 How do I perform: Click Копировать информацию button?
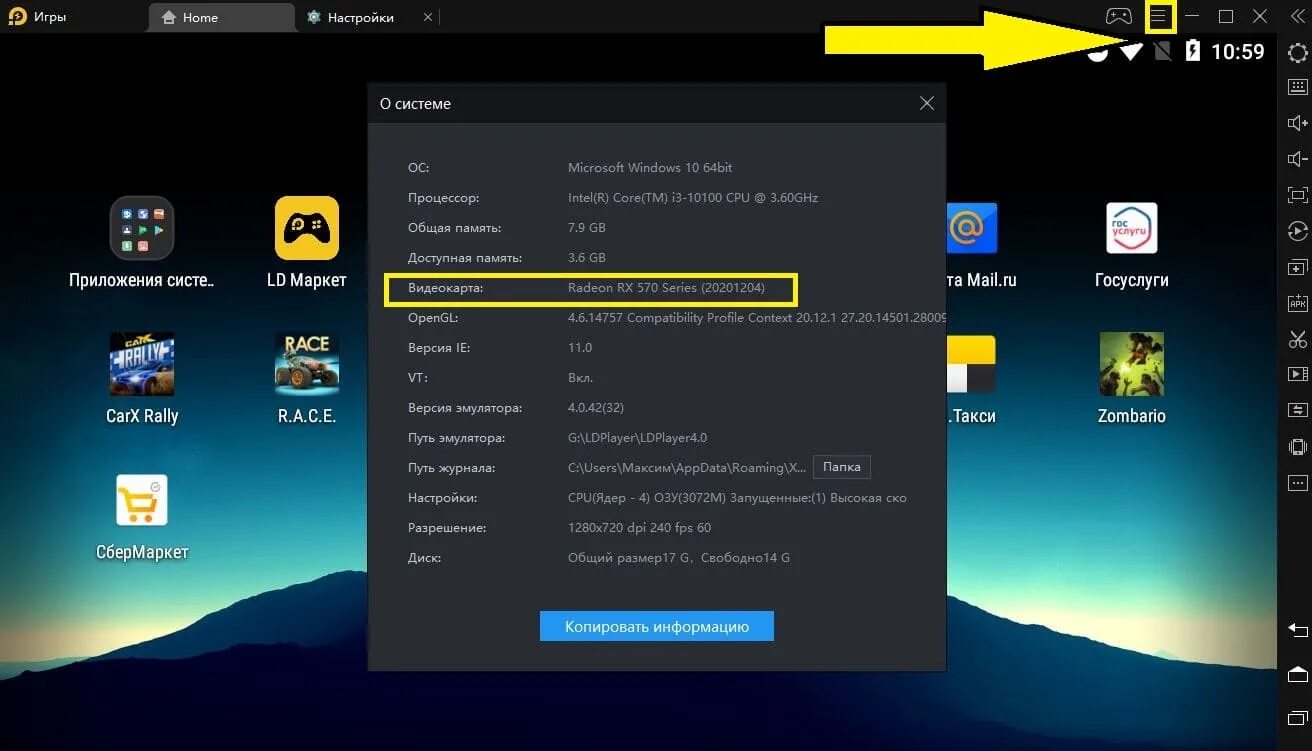click(657, 627)
